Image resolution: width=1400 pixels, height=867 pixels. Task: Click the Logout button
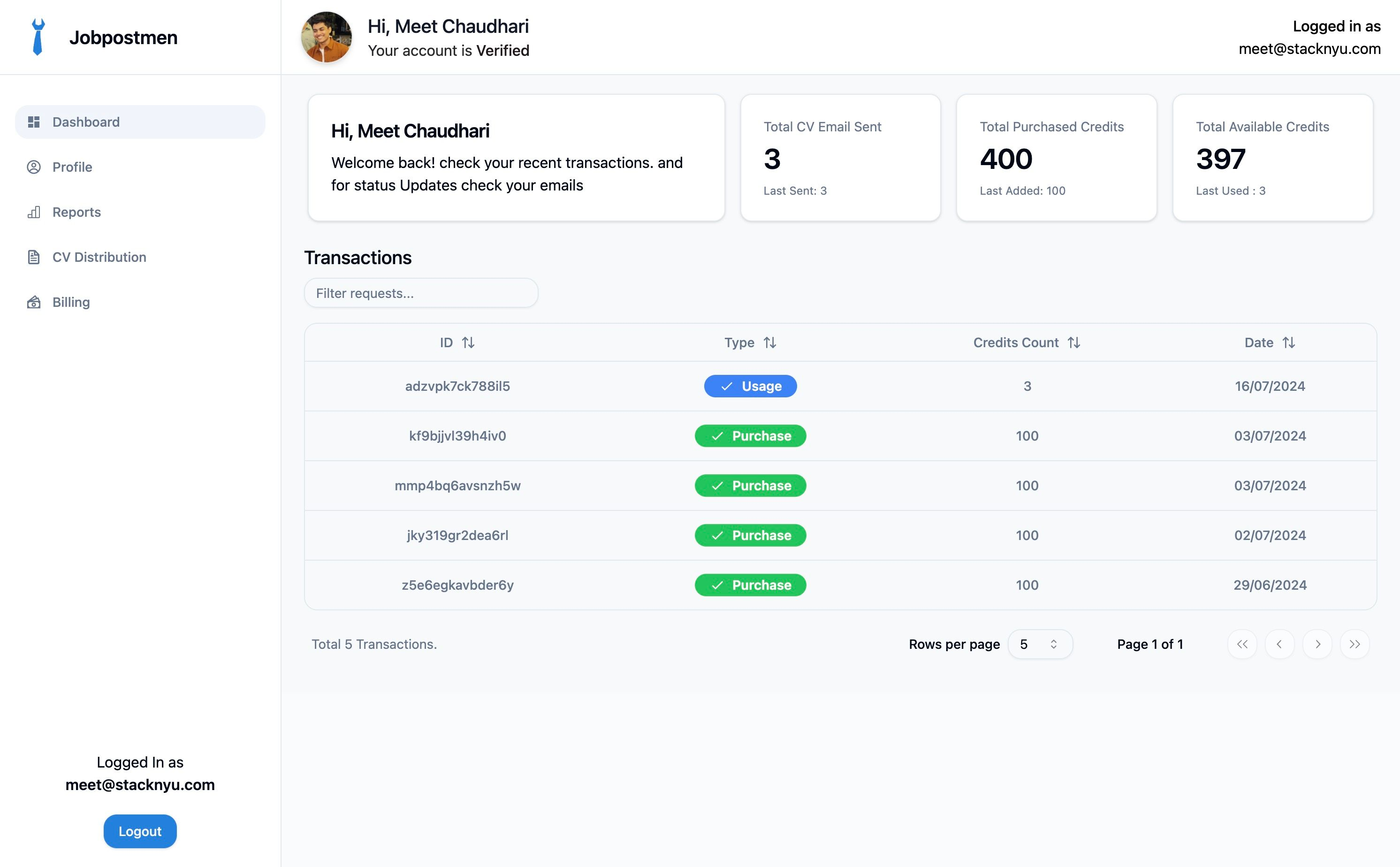(x=140, y=831)
